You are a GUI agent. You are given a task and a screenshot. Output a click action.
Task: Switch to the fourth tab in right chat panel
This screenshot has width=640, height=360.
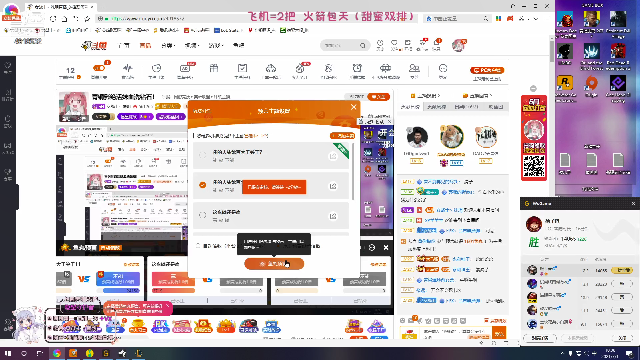[496, 107]
